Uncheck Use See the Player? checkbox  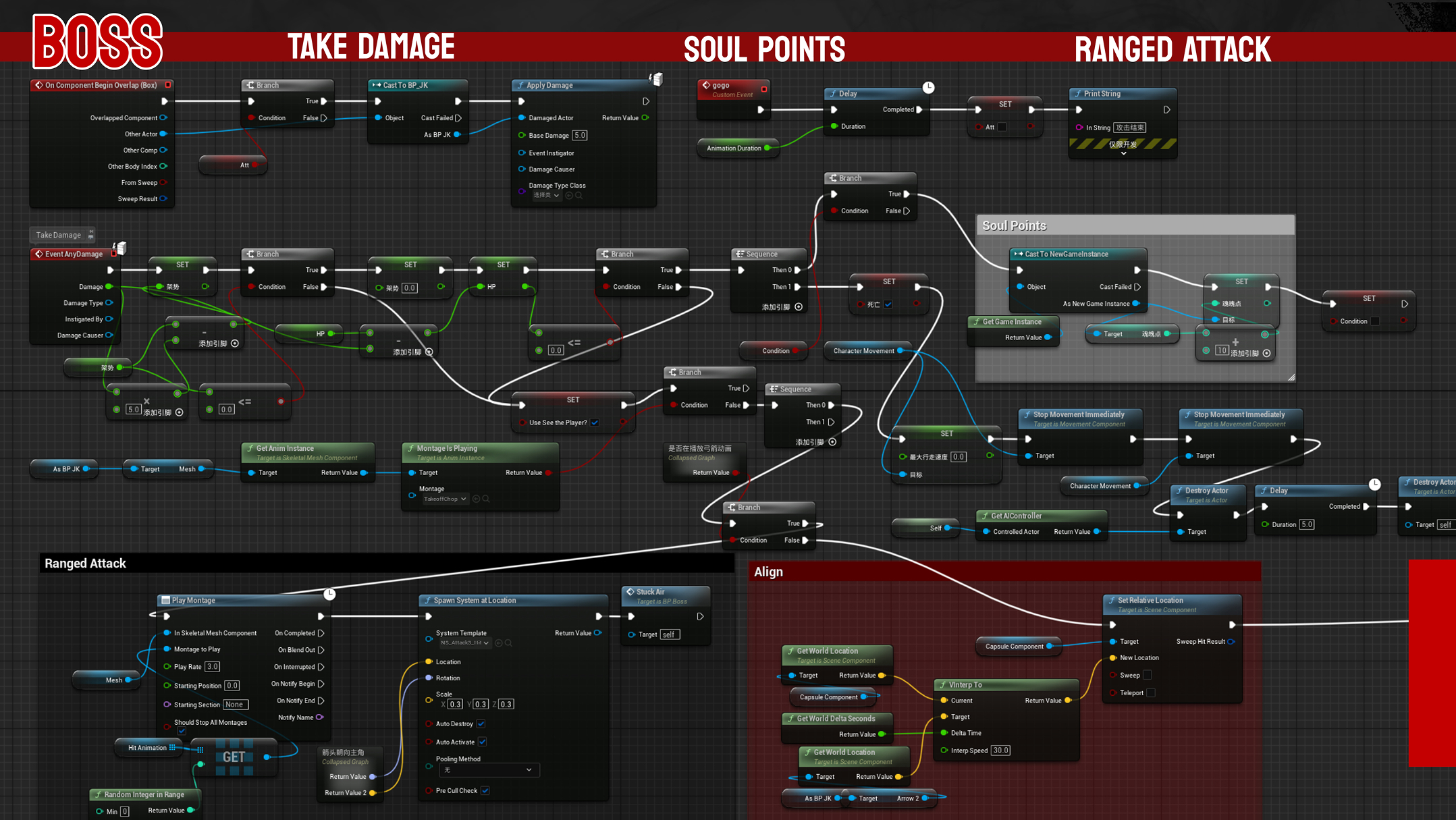pyautogui.click(x=595, y=423)
